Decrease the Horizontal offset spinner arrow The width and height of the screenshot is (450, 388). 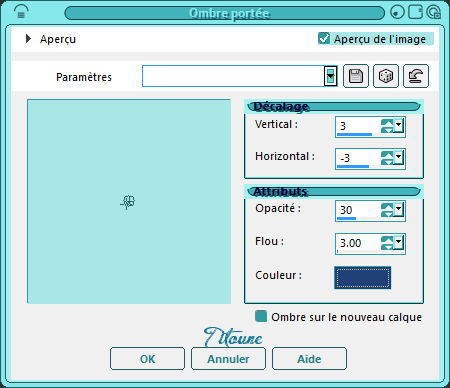pos(387,162)
